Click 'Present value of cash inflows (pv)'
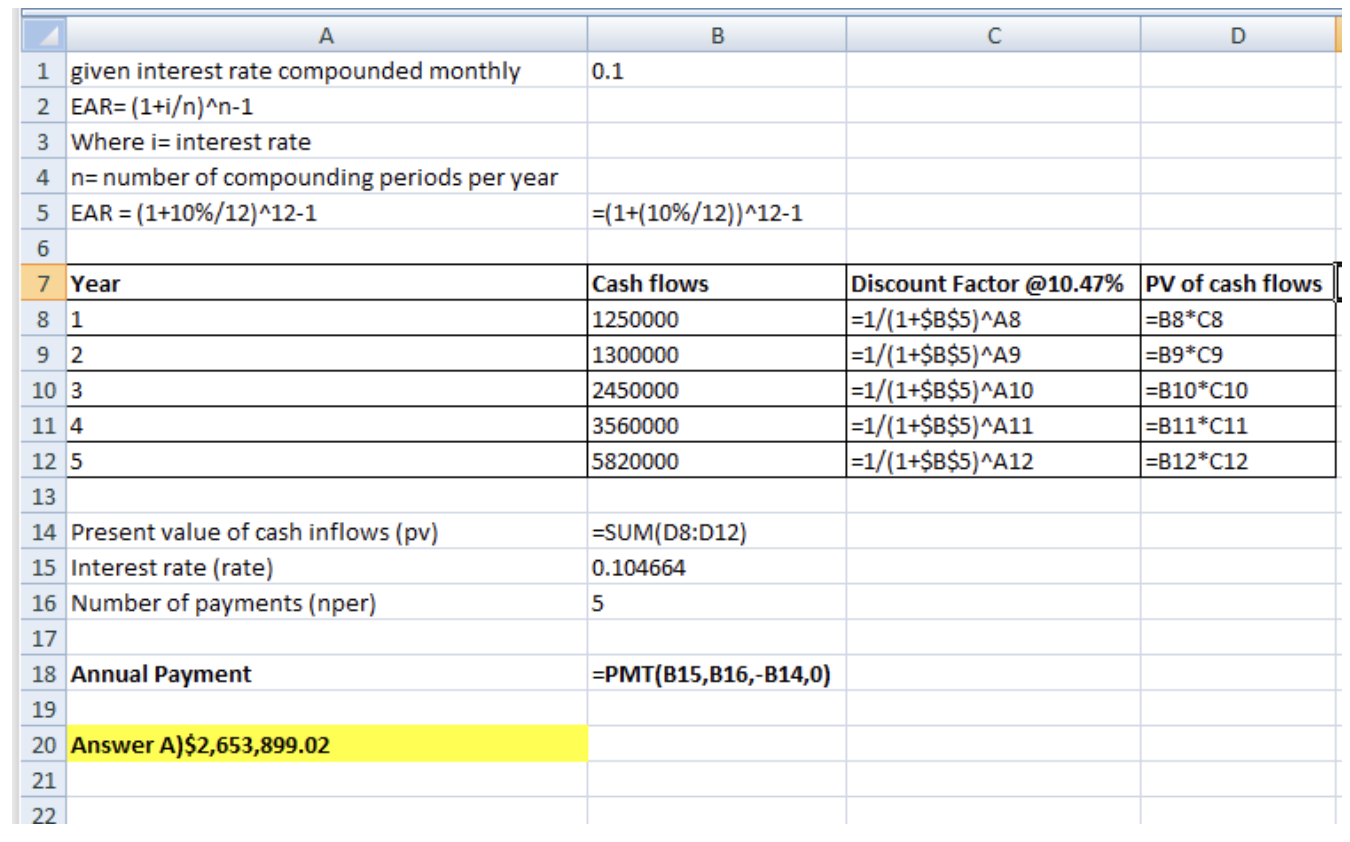 [326, 532]
